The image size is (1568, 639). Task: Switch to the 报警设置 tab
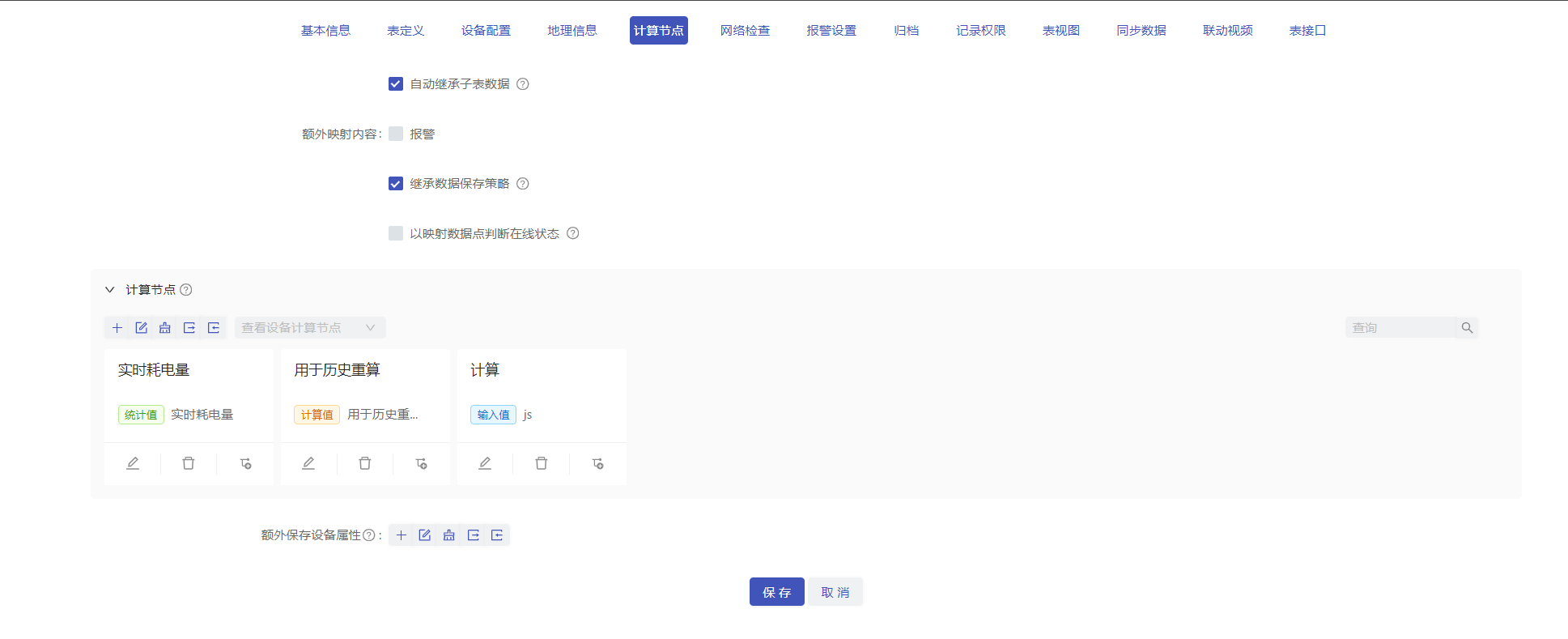click(x=831, y=31)
